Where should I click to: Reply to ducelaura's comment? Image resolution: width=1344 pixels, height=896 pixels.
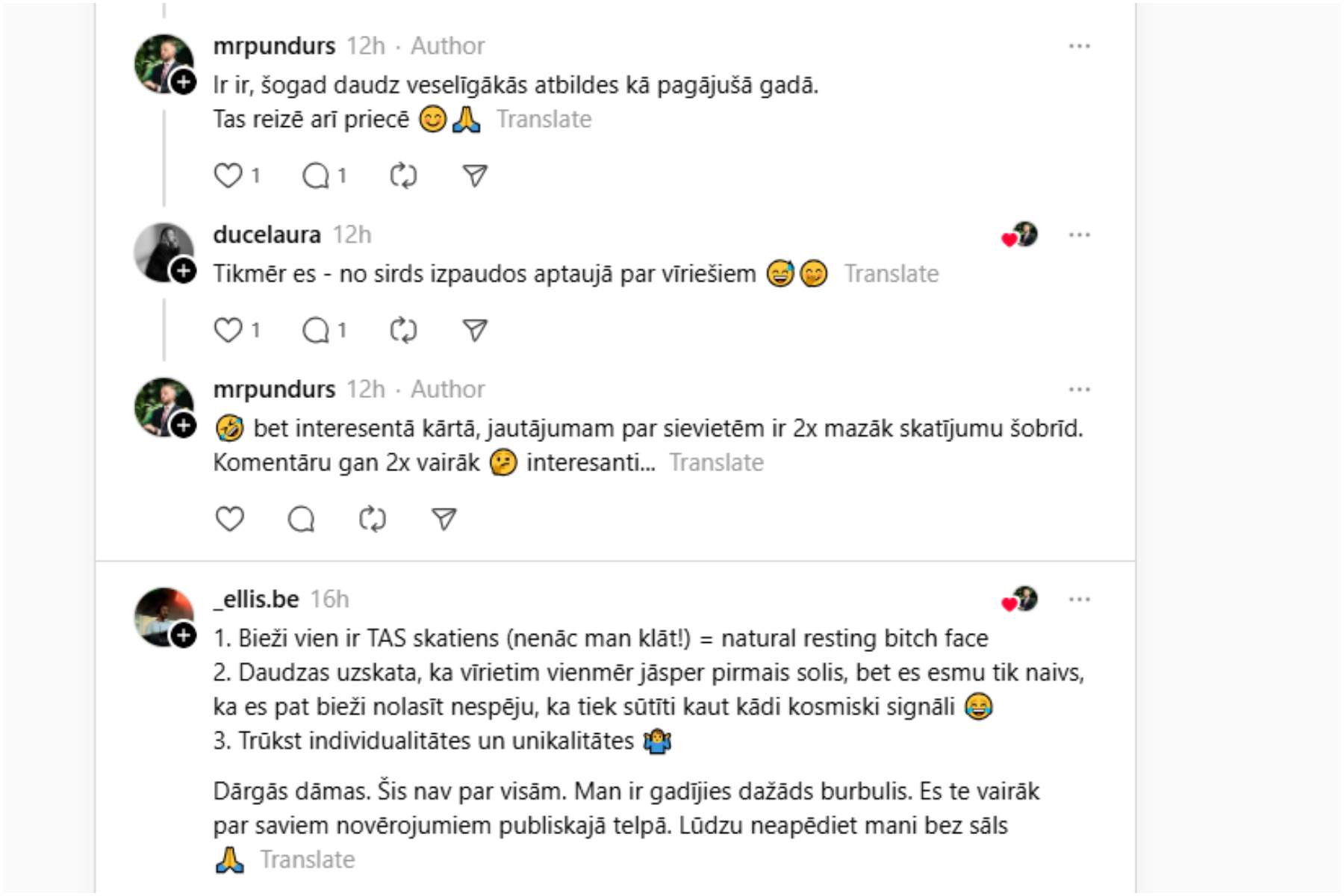point(315,330)
